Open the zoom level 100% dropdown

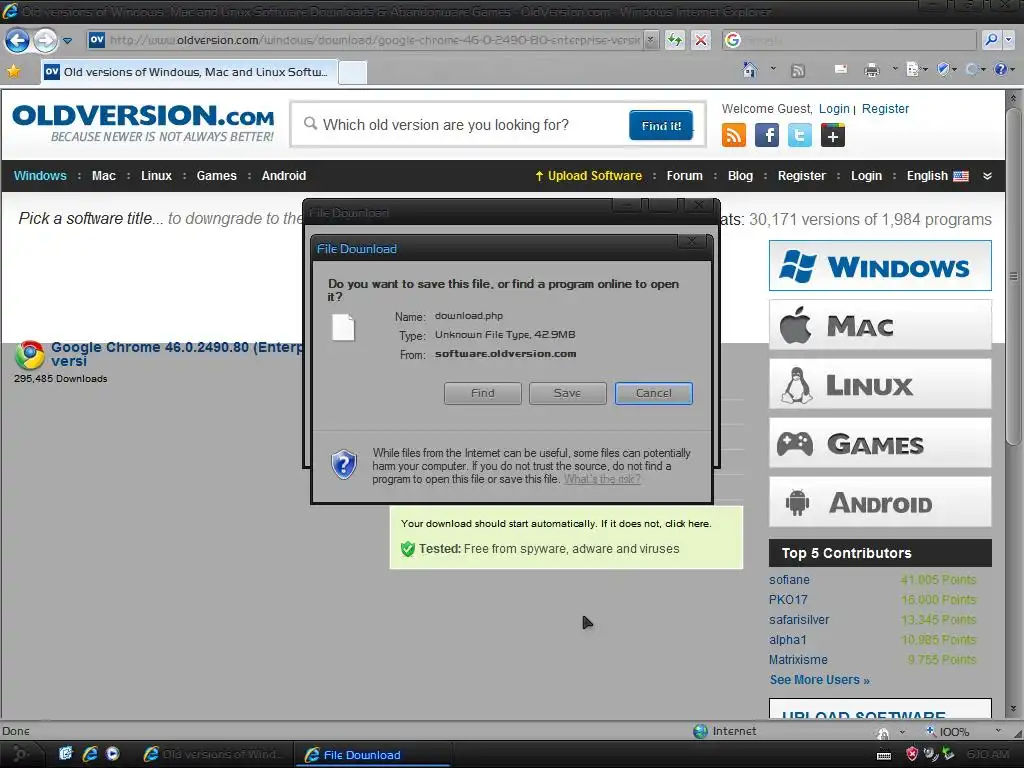point(998,731)
